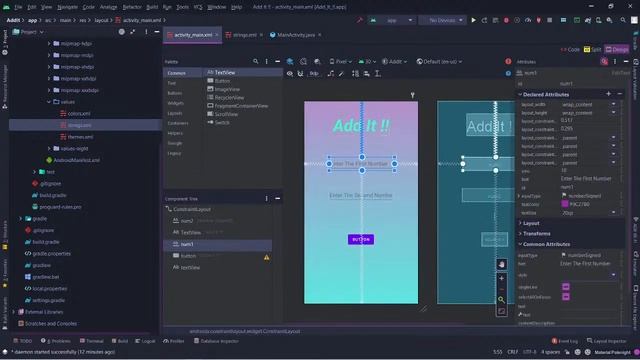The image size is (640, 360).
Task: Select the Design view mode
Action: pos(617,49)
